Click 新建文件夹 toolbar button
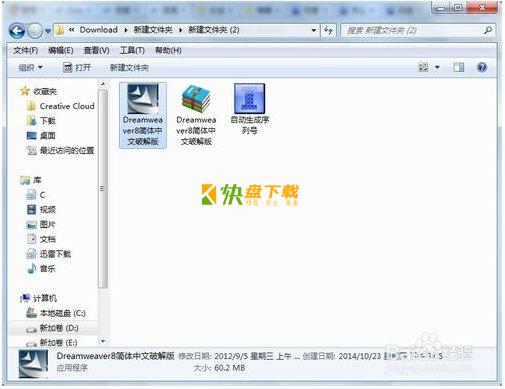The height and width of the screenshot is (389, 505). point(129,68)
